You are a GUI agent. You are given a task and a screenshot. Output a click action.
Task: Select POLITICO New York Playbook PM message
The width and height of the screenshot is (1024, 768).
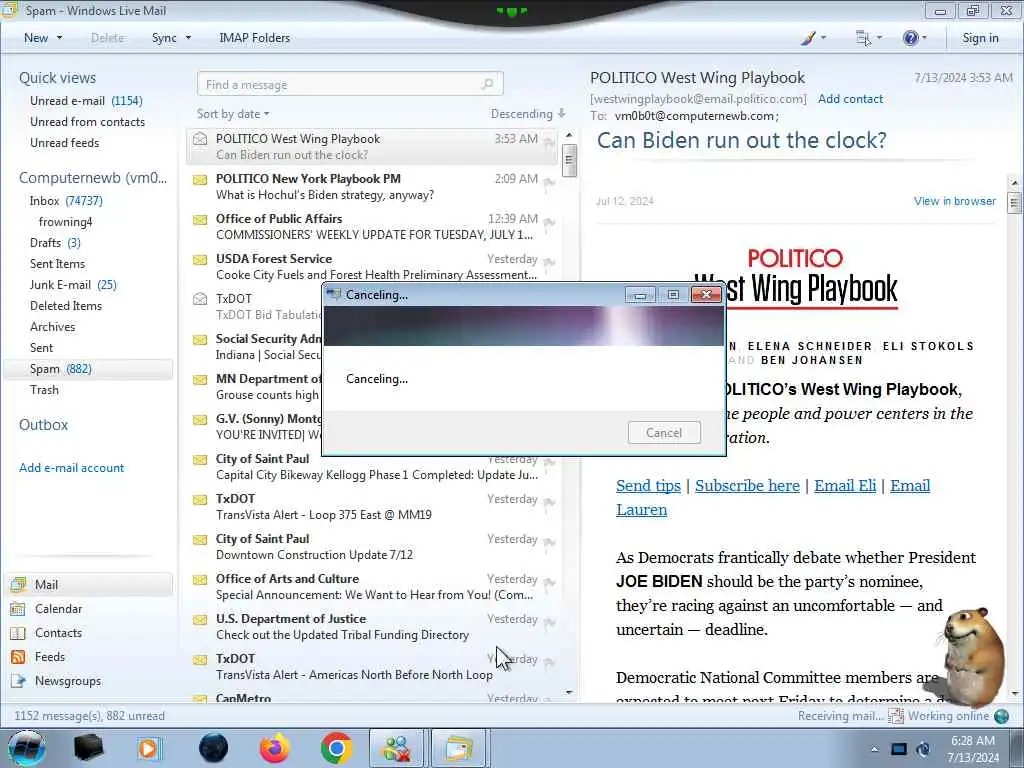click(x=372, y=187)
